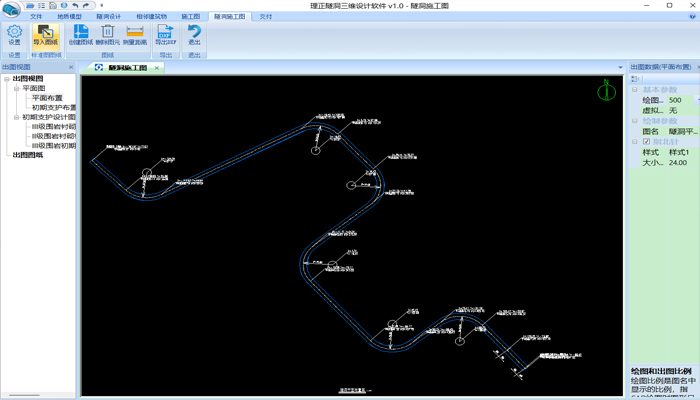Click the 创建图纸 create drawing icon
The image size is (700, 400).
(x=81, y=35)
